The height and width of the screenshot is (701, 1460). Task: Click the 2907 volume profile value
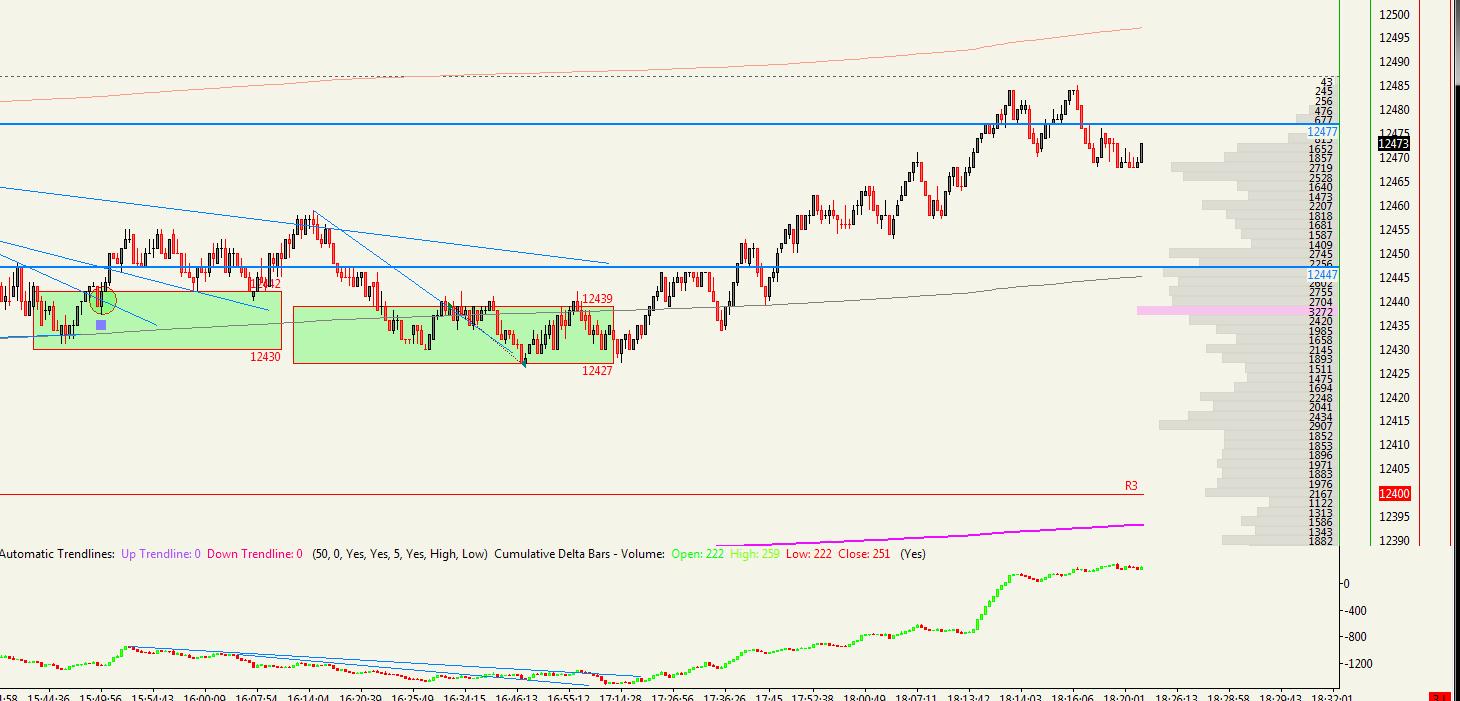pyautogui.click(x=1320, y=427)
